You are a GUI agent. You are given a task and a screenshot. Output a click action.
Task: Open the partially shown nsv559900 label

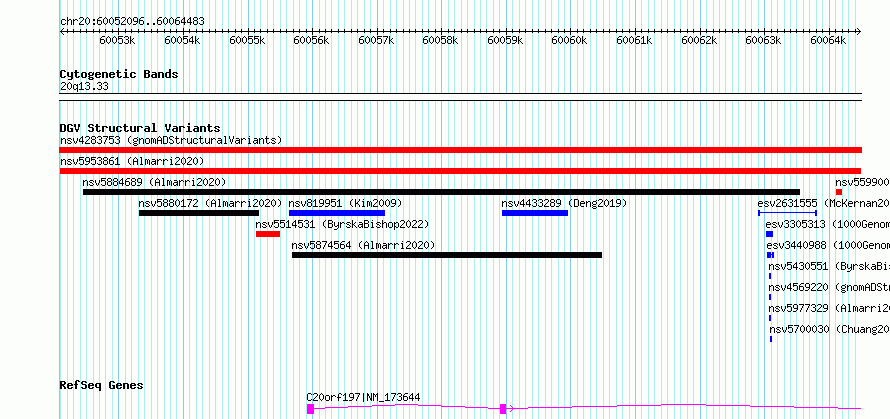point(862,182)
